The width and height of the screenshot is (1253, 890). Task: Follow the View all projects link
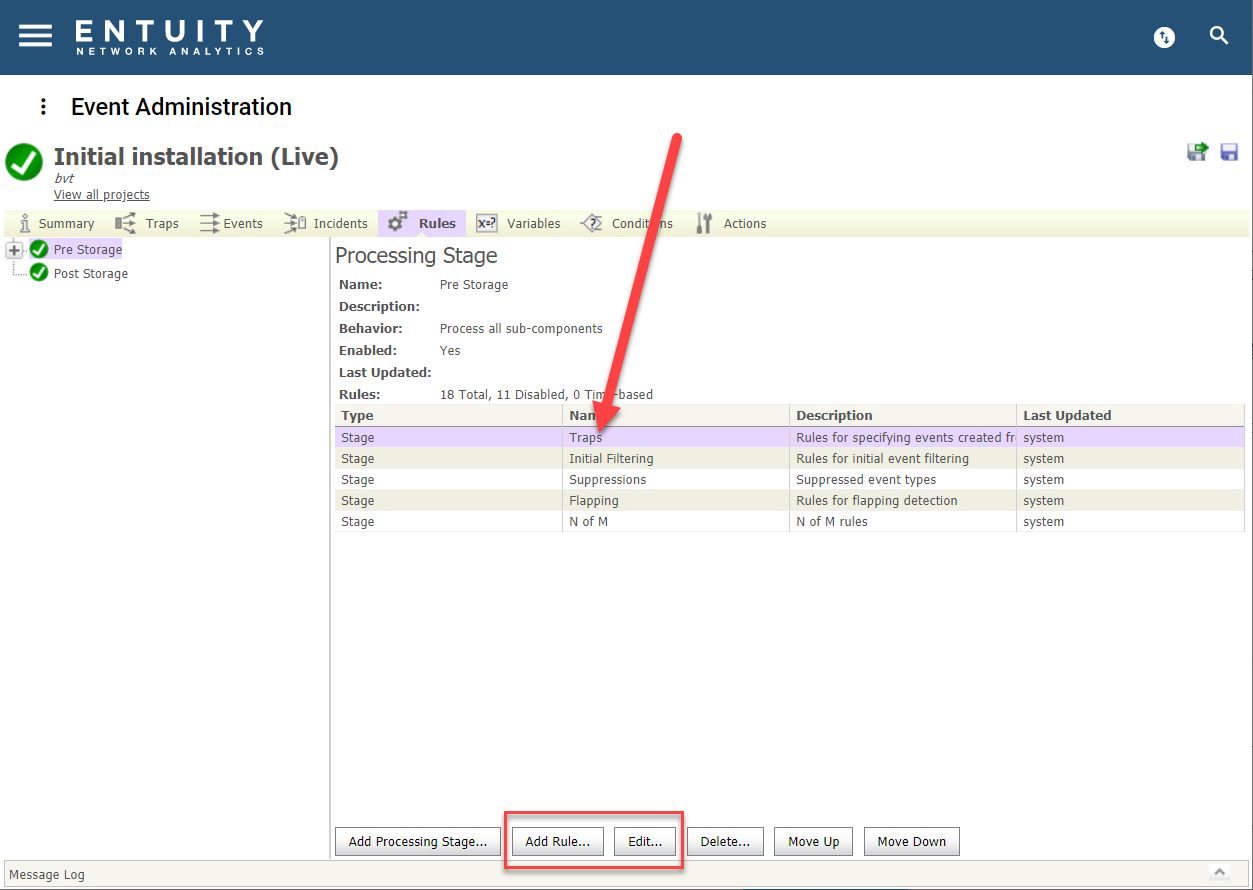102,195
